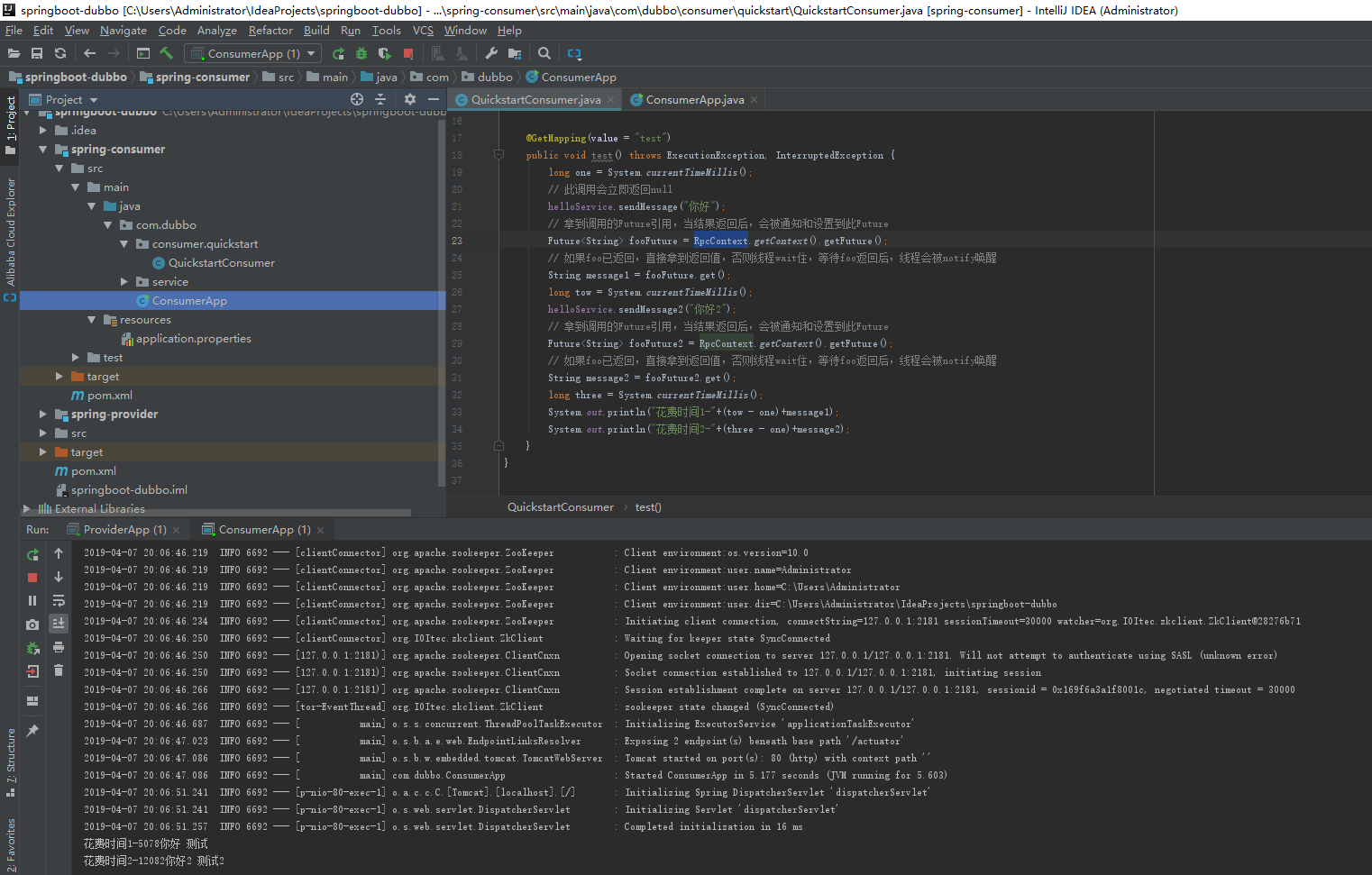Select springboot-dubbo.iml file
The height and width of the screenshot is (875, 1372).
[x=129, y=490]
